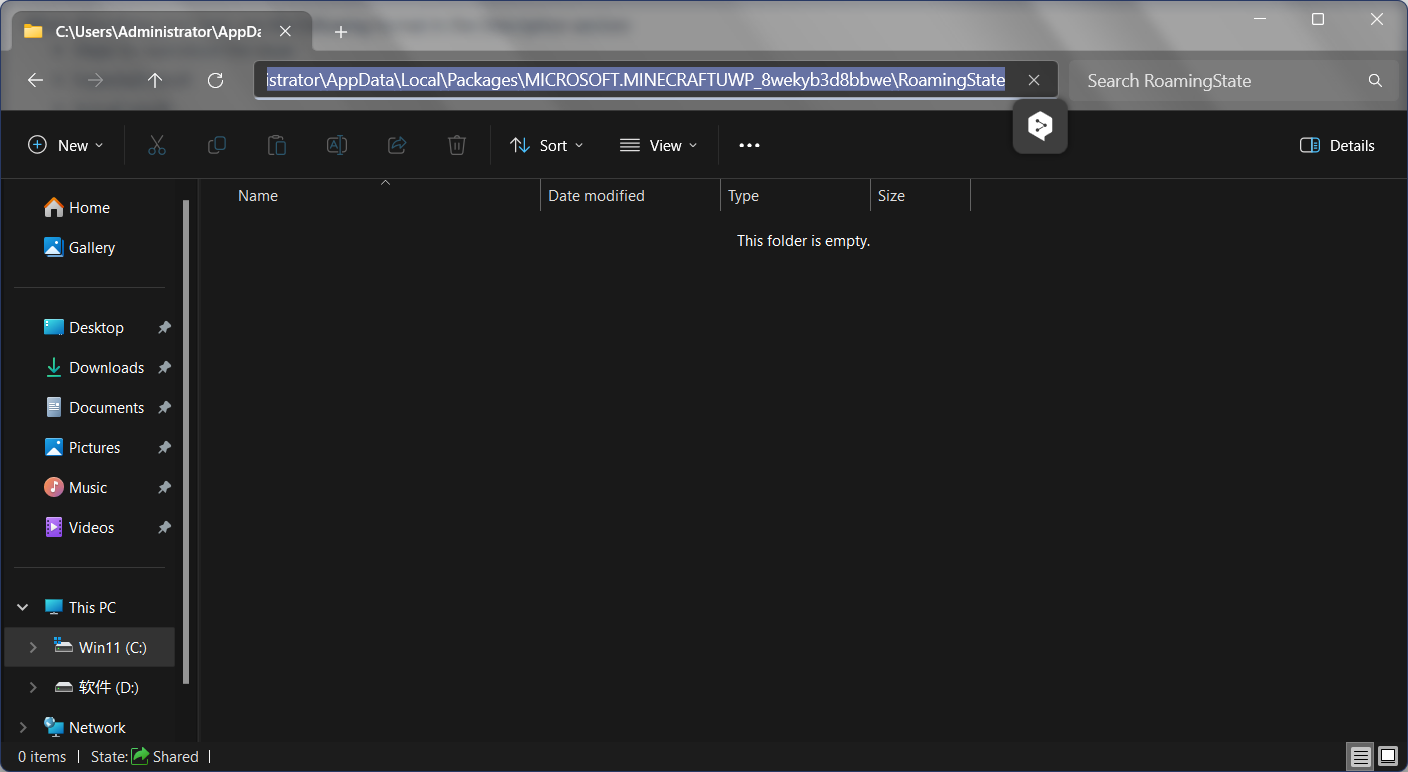This screenshot has width=1408, height=772.
Task: Open a new File Explorer tab
Action: pos(341,32)
